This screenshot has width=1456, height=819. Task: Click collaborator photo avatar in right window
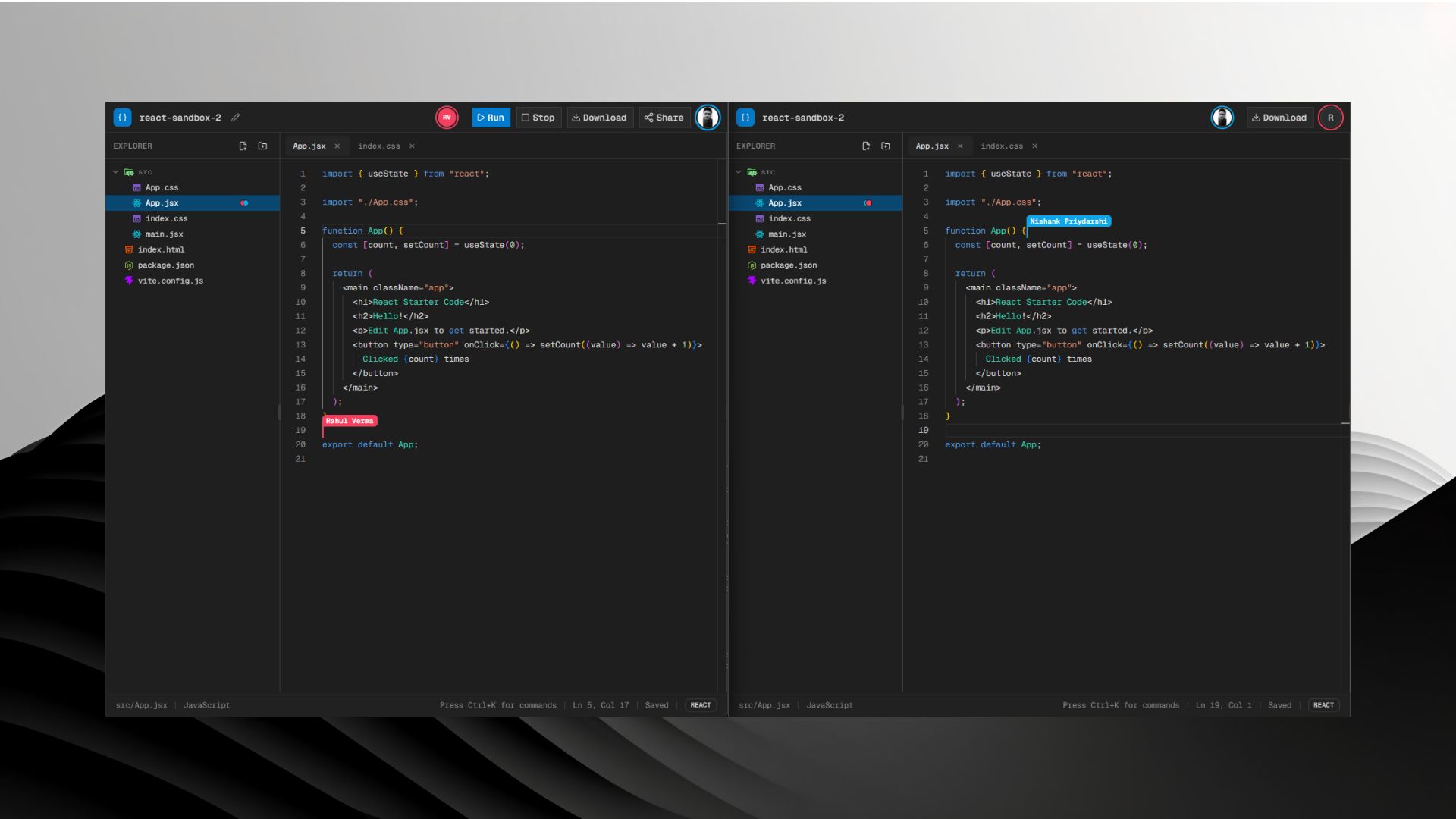tap(1222, 118)
